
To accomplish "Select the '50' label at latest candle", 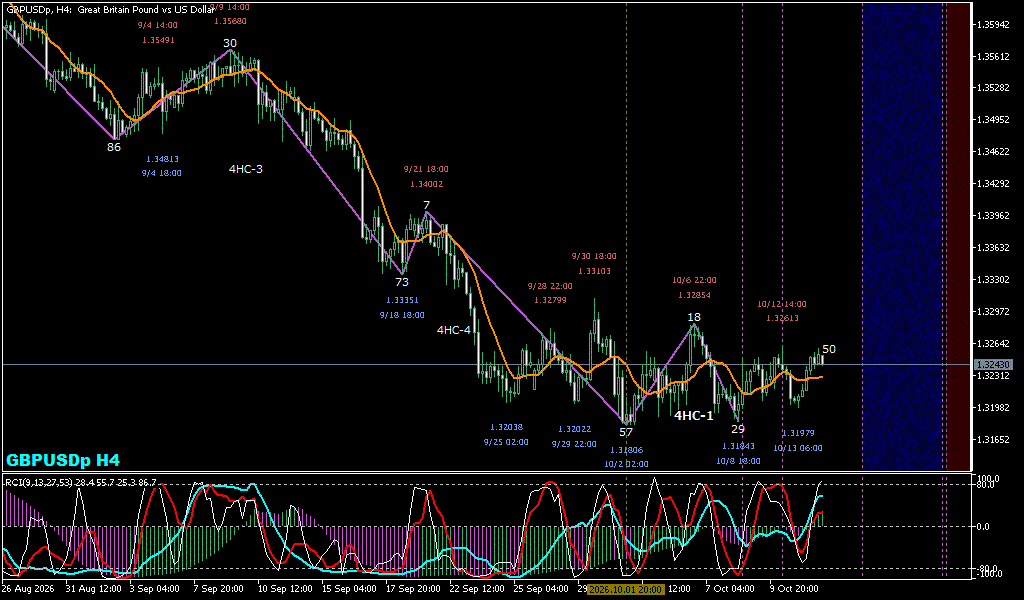I will [x=829, y=349].
